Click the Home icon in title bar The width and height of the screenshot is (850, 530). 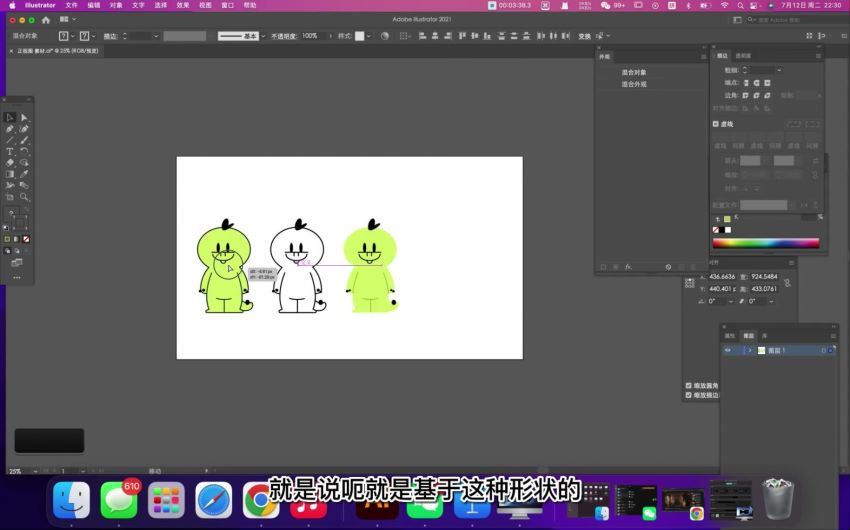click(46, 20)
